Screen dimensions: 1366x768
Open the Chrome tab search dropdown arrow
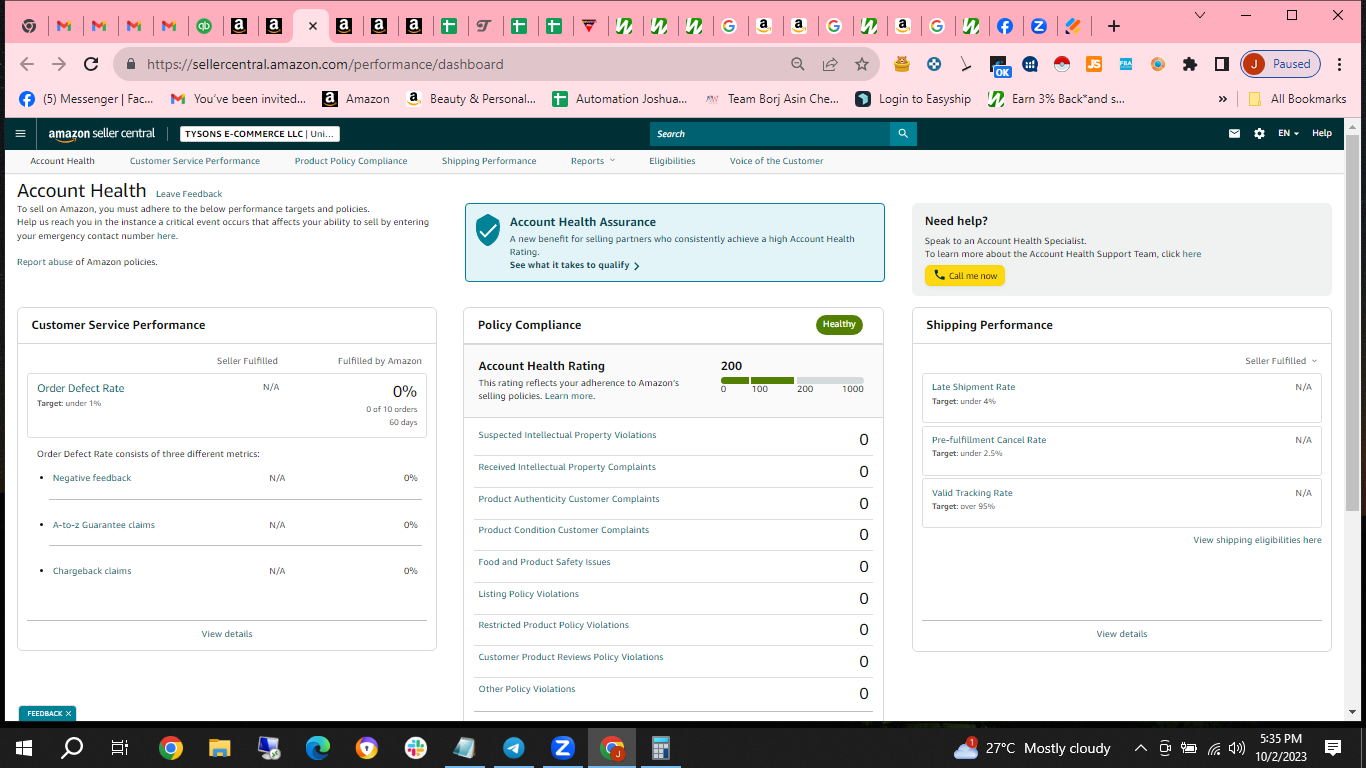click(x=1200, y=15)
